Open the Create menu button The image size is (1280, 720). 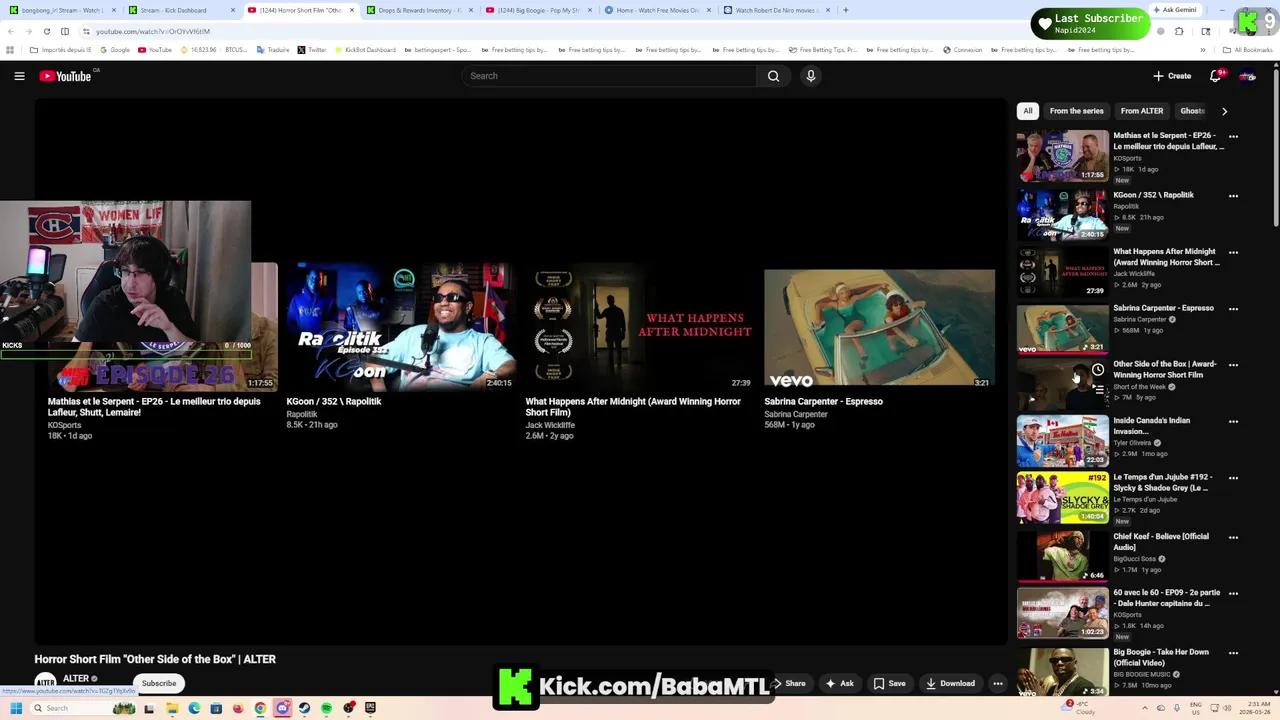click(x=1172, y=76)
